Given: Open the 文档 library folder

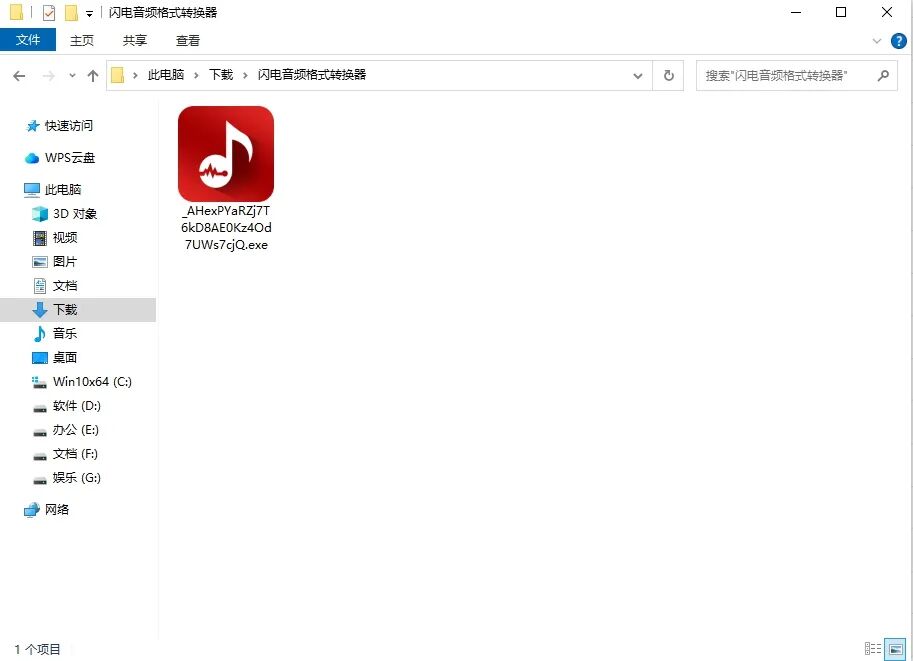Looking at the screenshot, I should point(65,285).
